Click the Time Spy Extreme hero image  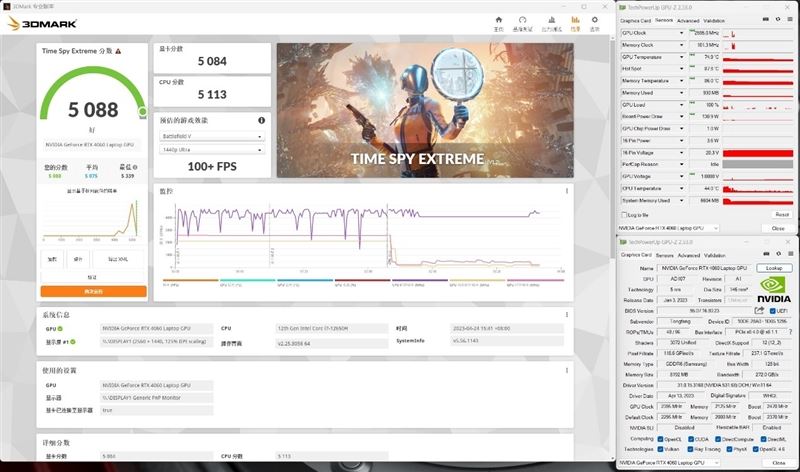coord(425,110)
